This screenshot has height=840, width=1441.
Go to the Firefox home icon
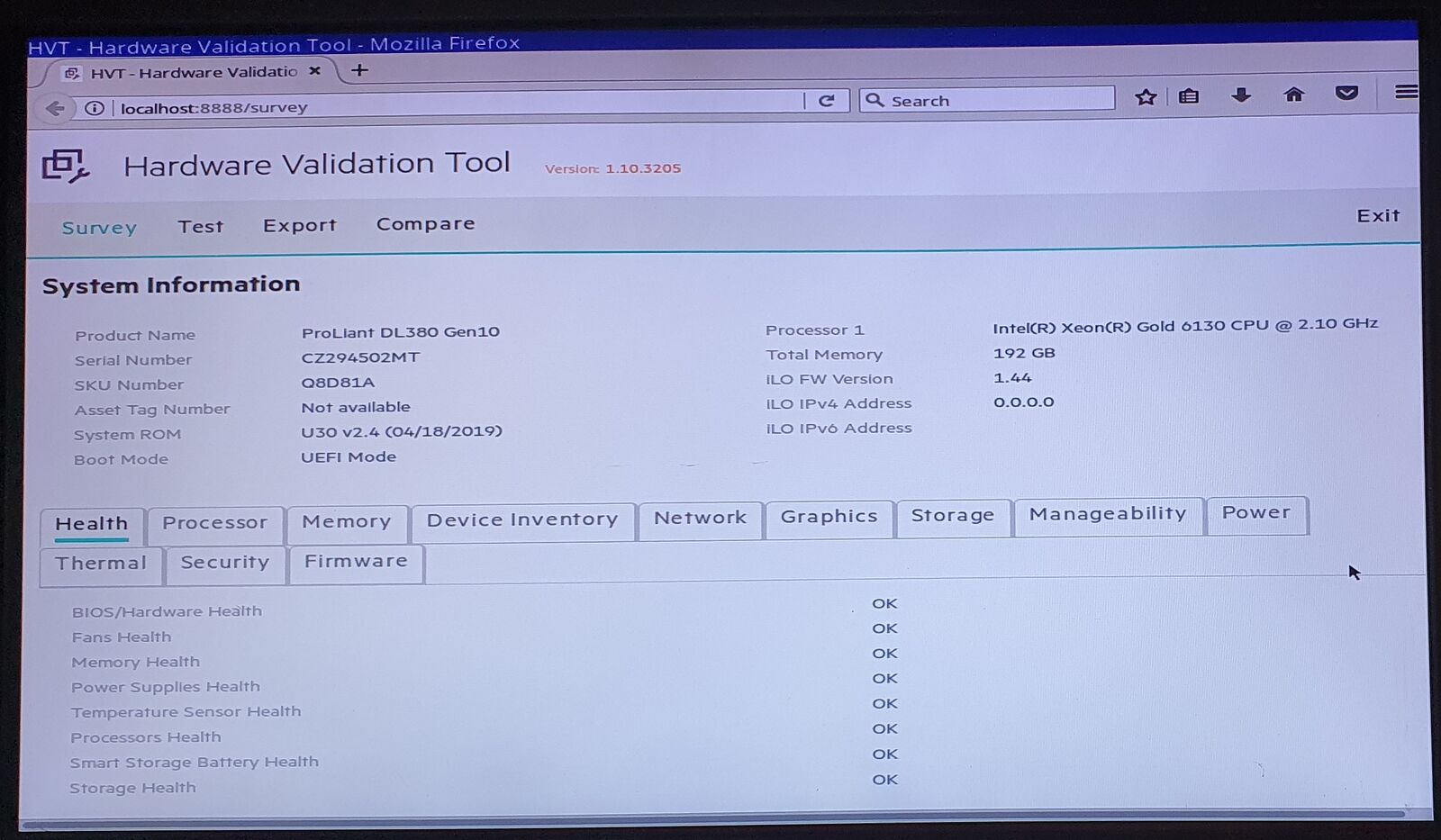click(1294, 94)
